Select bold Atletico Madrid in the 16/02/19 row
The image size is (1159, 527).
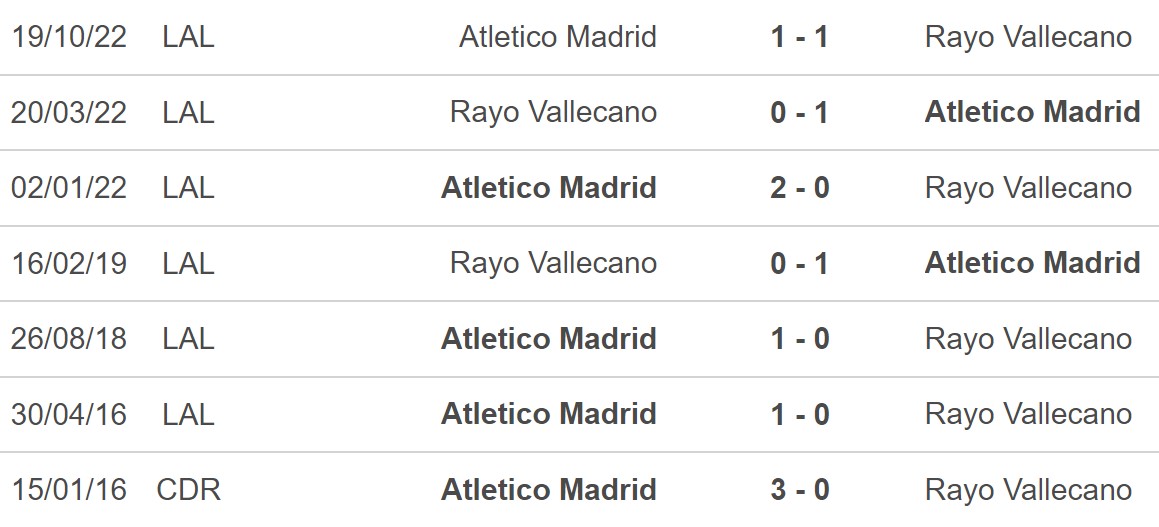1033,263
